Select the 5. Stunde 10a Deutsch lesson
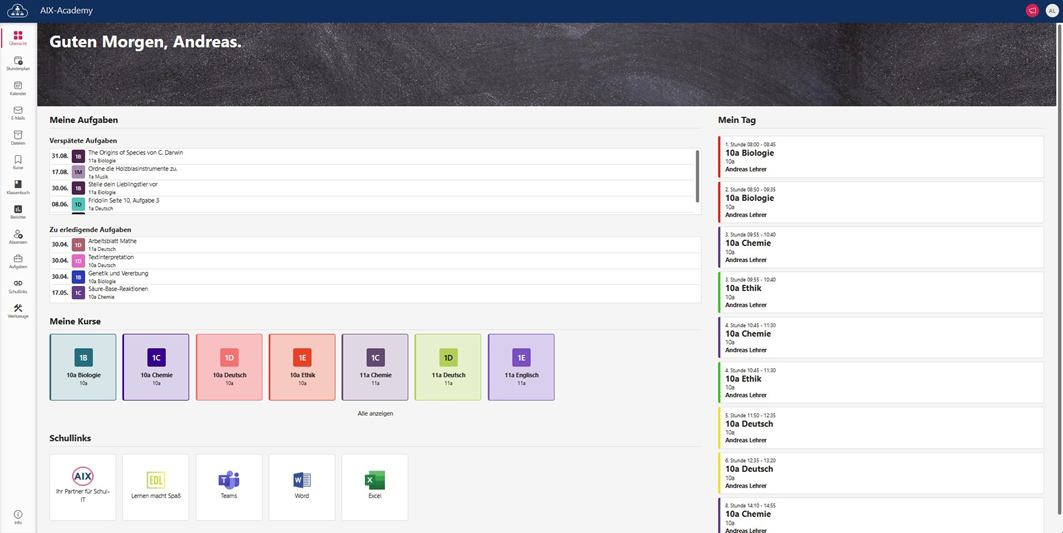Image resolution: width=1063 pixels, height=533 pixels. tap(880, 426)
